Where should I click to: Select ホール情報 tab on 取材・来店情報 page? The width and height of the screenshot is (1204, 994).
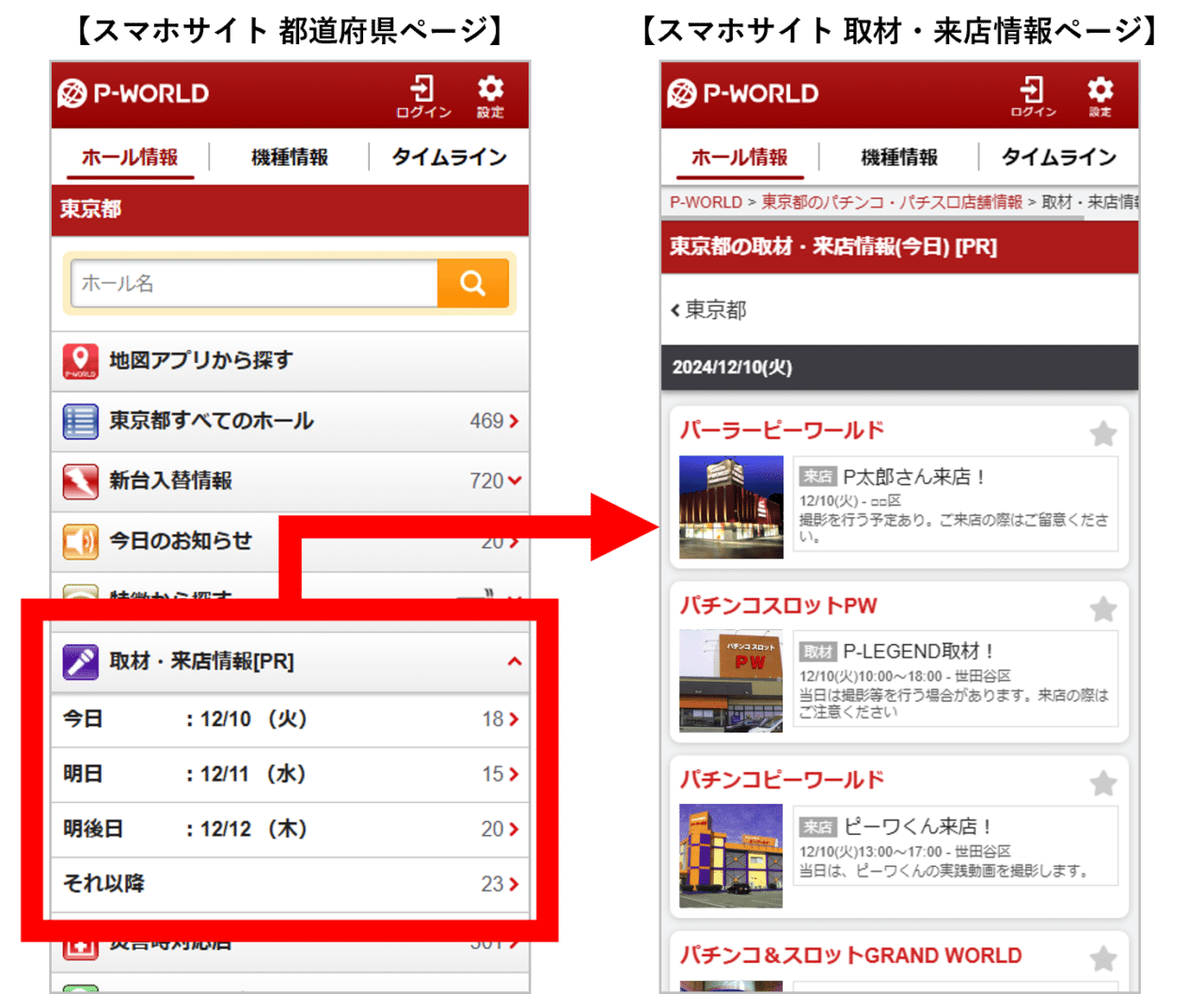click(739, 157)
